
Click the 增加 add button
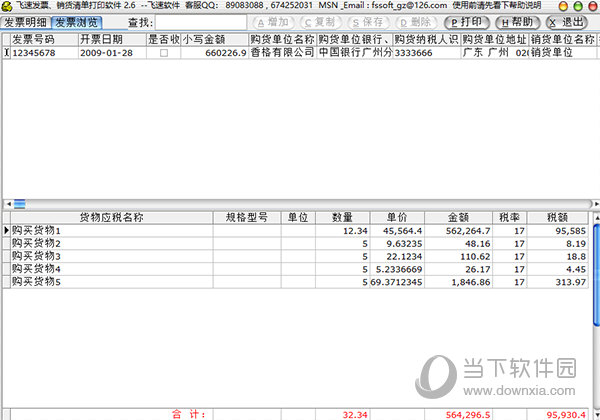[274, 23]
